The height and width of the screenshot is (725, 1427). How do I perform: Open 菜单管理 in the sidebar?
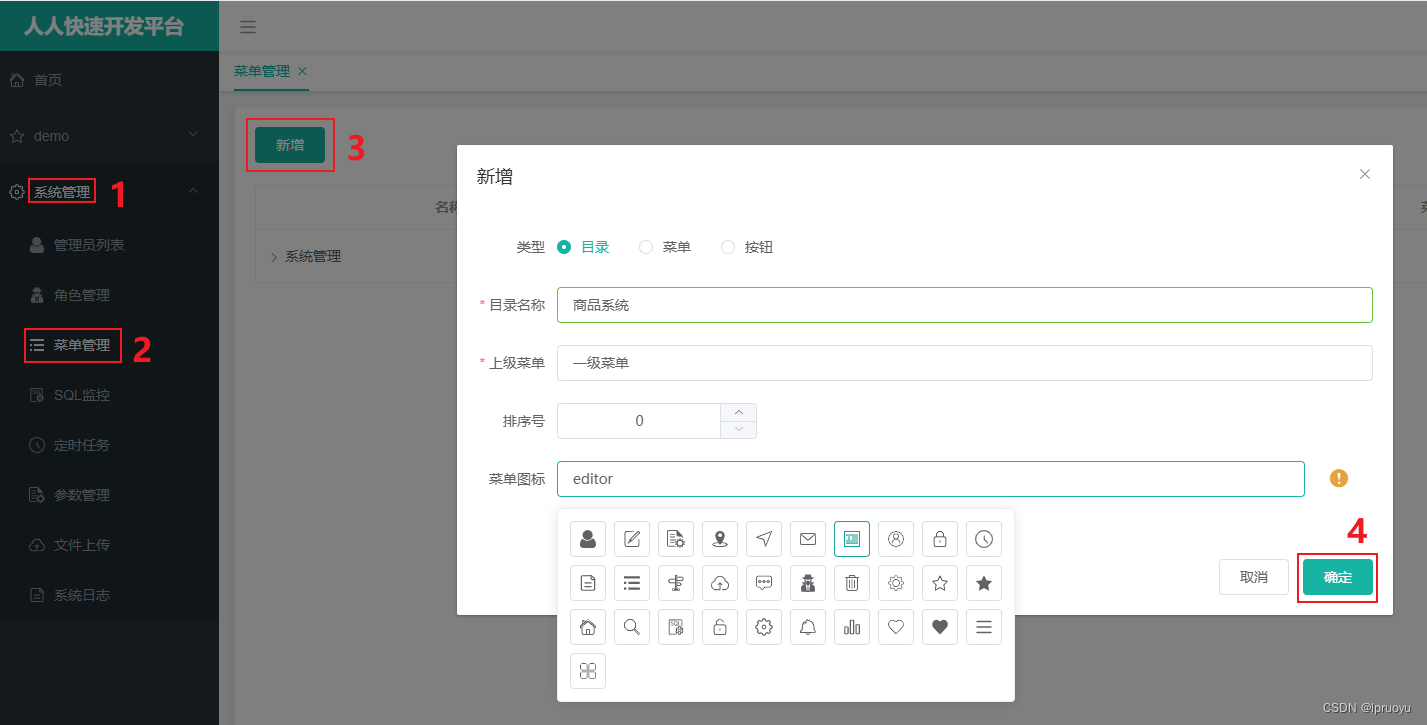[109, 345]
